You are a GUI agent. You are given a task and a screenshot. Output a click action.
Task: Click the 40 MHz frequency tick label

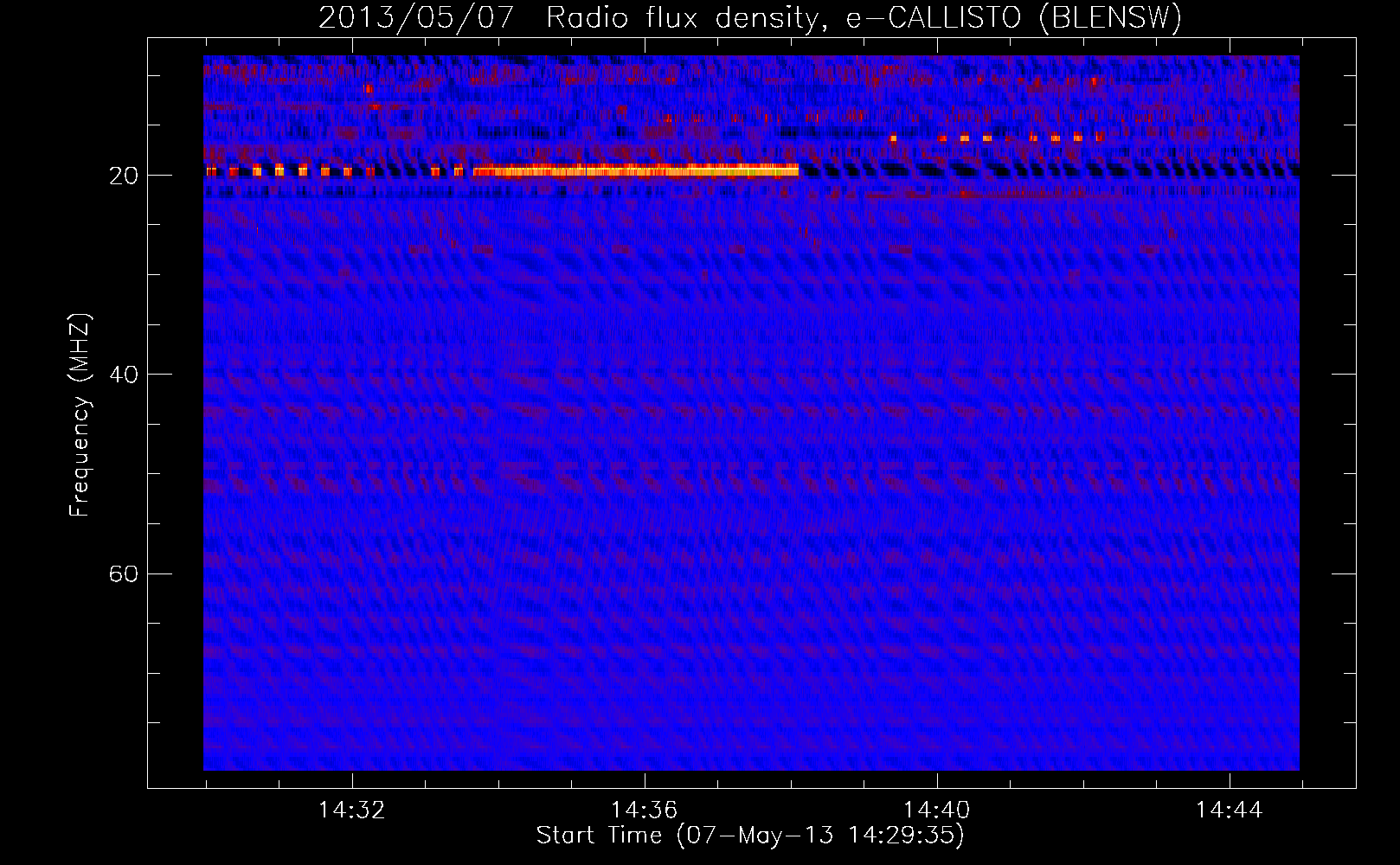pyautogui.click(x=124, y=375)
